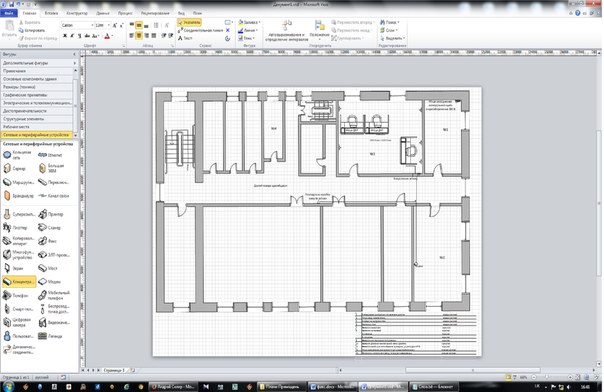Click the Текст (Text) tool button

tap(185, 38)
